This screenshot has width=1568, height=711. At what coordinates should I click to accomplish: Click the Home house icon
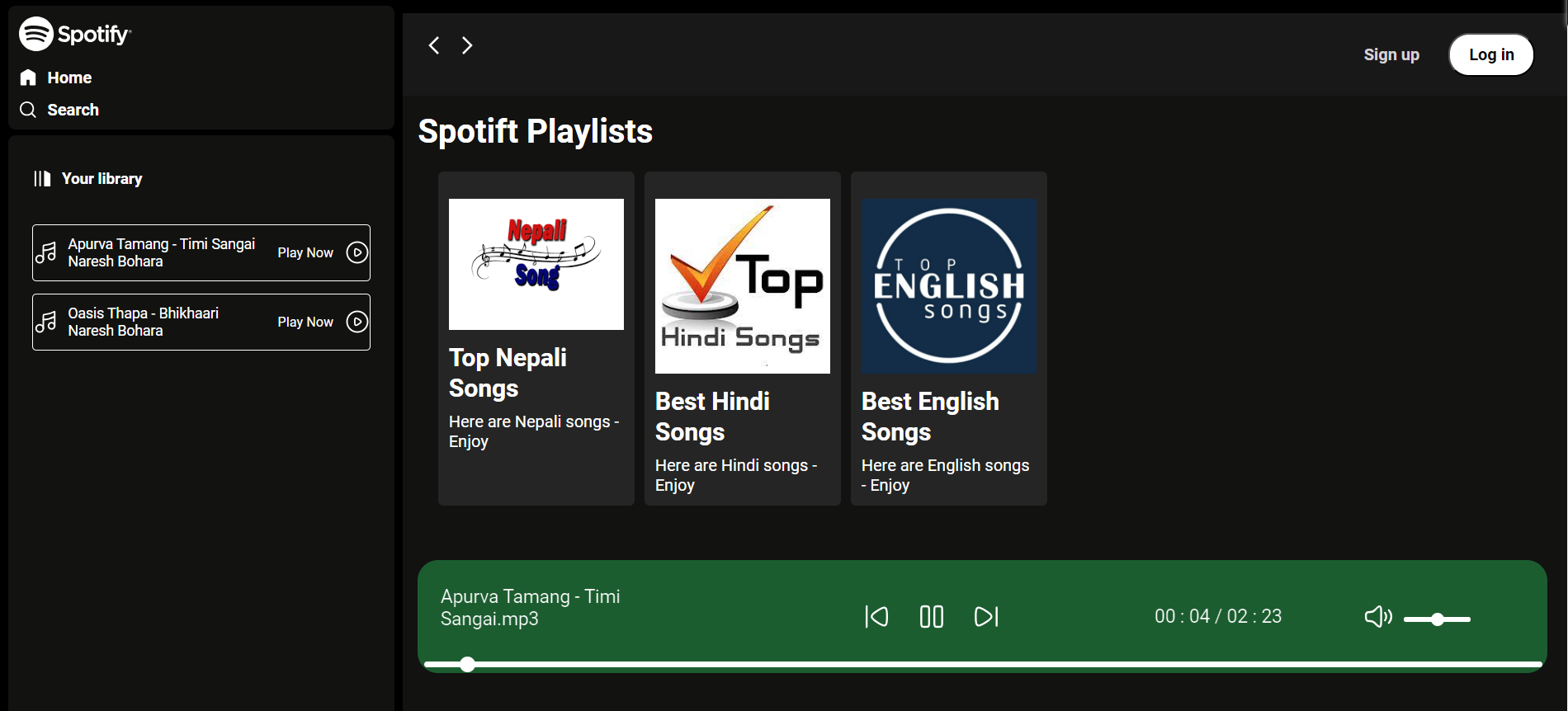pos(28,78)
